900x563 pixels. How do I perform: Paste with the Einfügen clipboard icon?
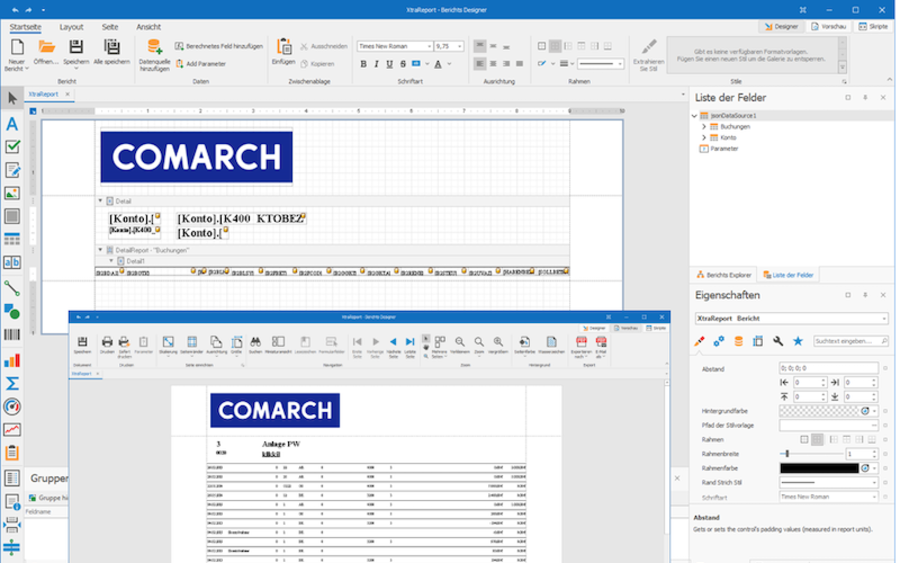click(284, 52)
